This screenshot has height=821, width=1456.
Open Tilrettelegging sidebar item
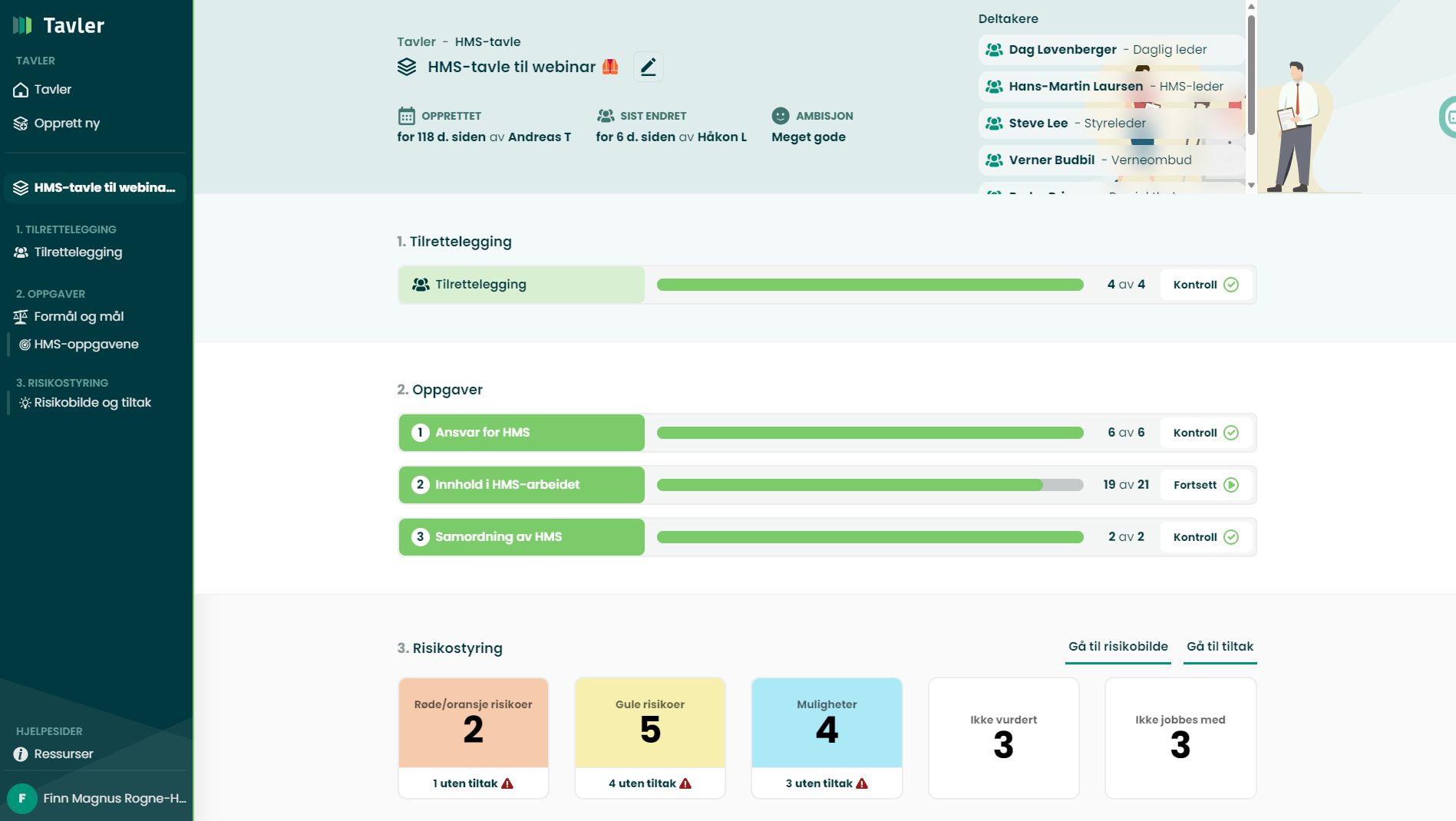[68, 252]
